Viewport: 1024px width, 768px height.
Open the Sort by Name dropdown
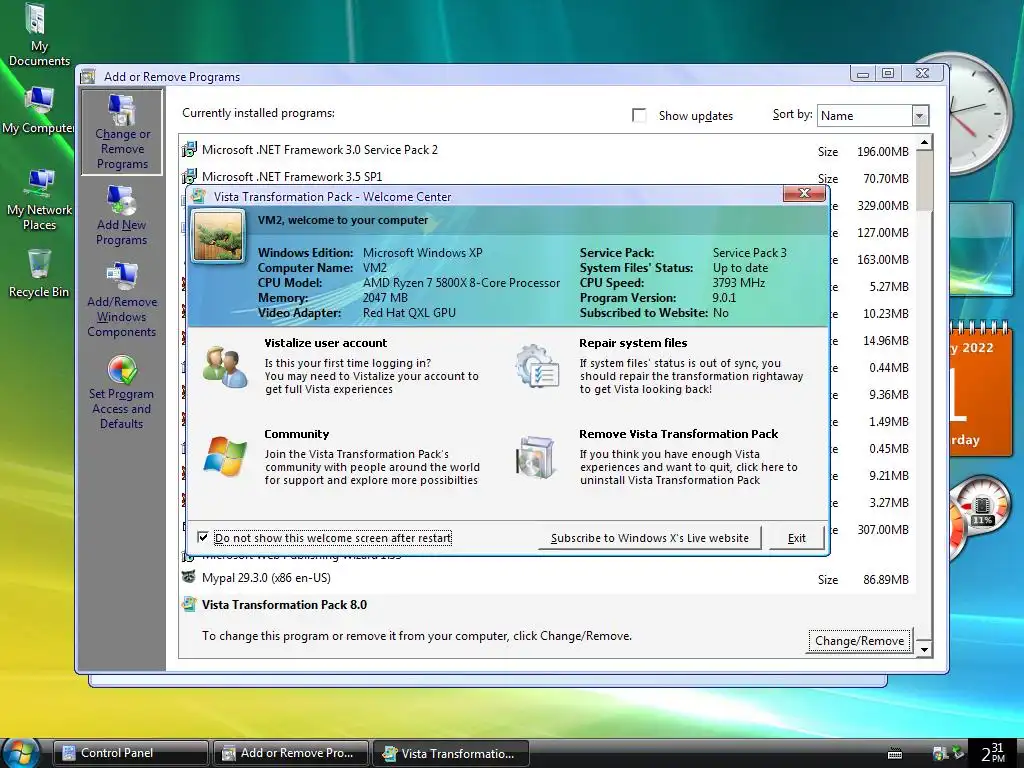(920, 116)
